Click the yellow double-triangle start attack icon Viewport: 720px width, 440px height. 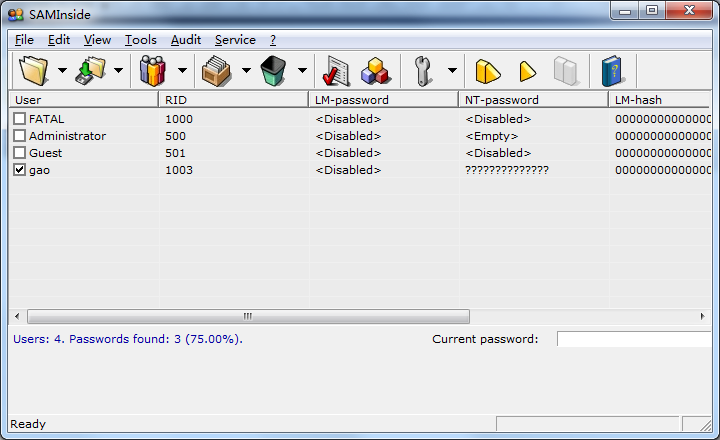487,71
